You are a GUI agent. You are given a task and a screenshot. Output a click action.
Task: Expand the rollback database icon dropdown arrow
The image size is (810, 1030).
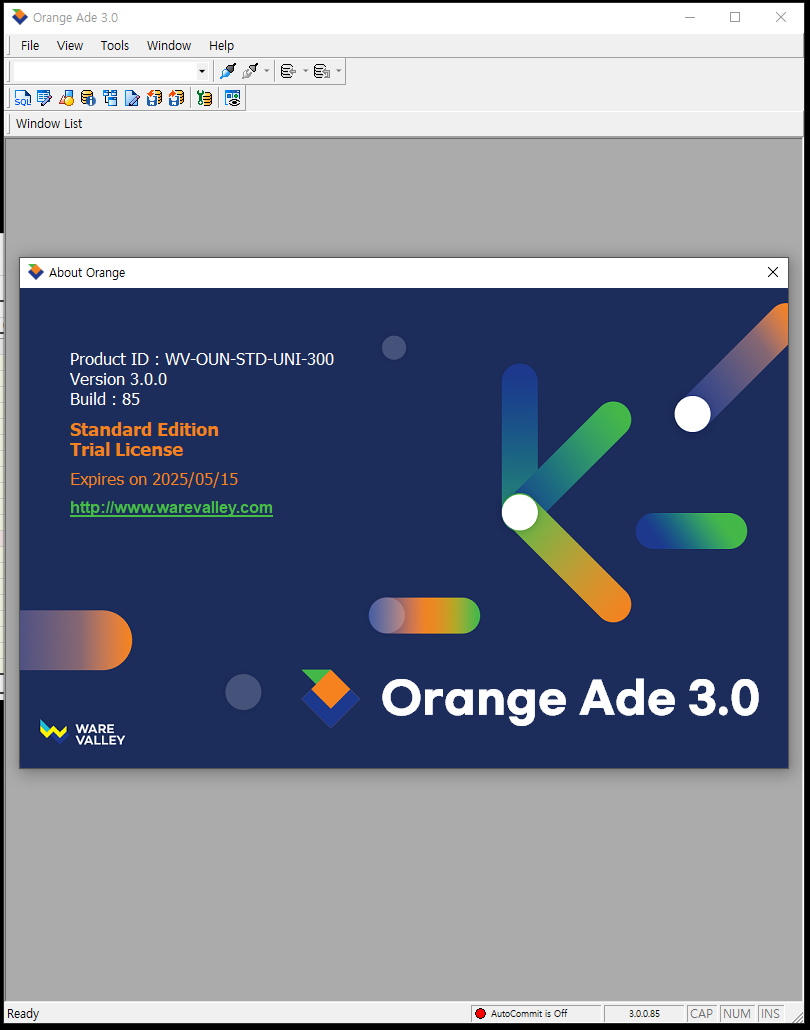pos(339,71)
